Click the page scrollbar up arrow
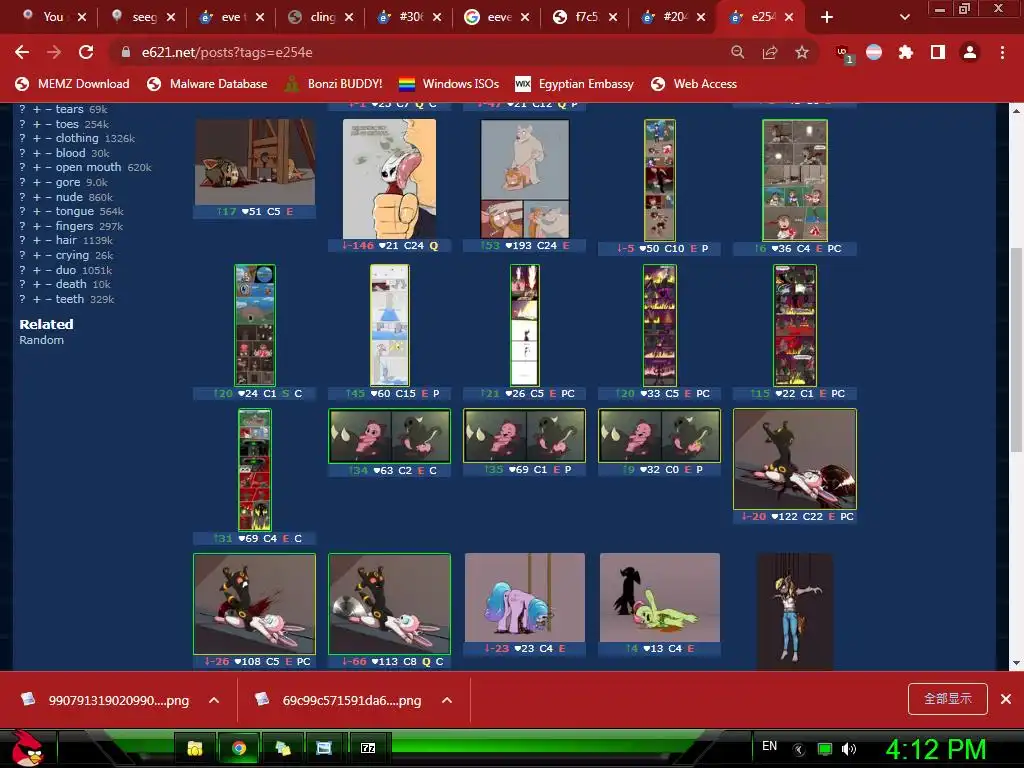The image size is (1024, 768). pyautogui.click(x=1016, y=111)
